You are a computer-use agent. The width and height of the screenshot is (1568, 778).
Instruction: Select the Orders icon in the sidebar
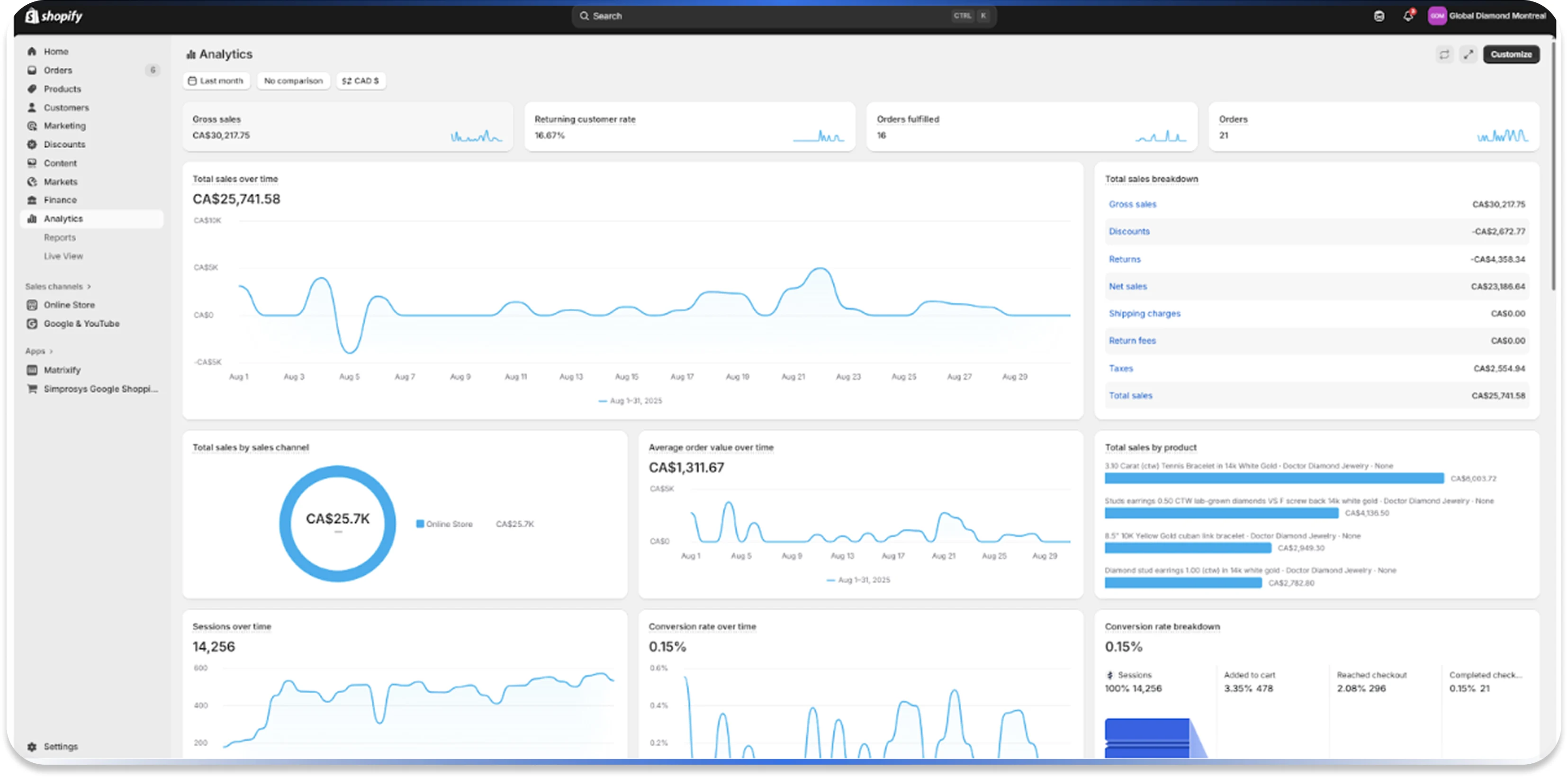tap(32, 70)
